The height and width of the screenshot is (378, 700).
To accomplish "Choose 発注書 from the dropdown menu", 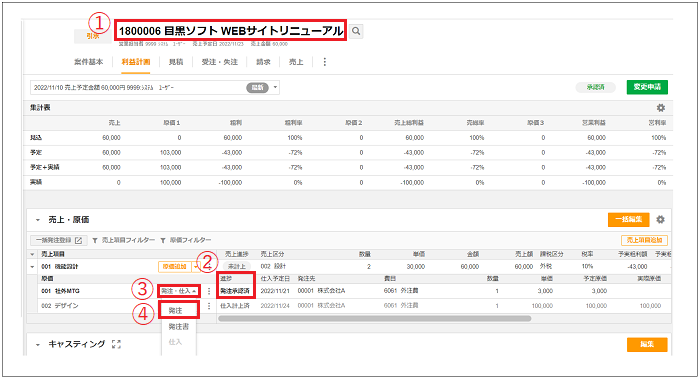I will (179, 327).
